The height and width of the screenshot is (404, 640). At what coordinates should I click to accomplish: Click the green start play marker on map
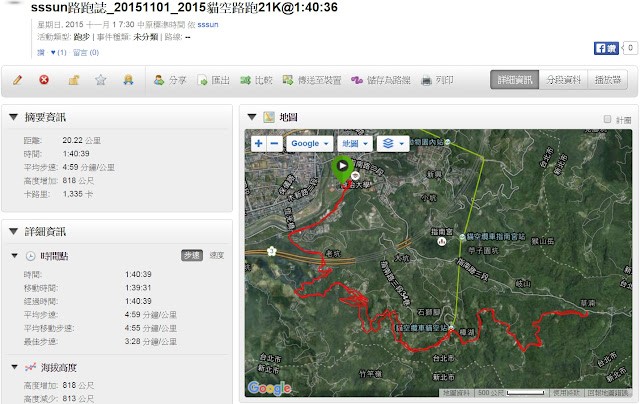pos(342,168)
